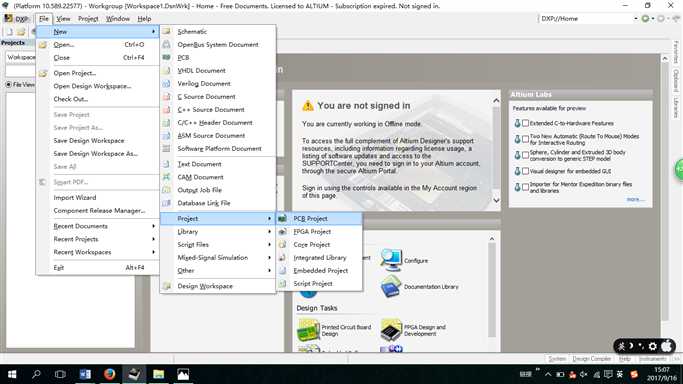The height and width of the screenshot is (384, 683).
Task: Click the Windows Start button
Action: [12, 374]
